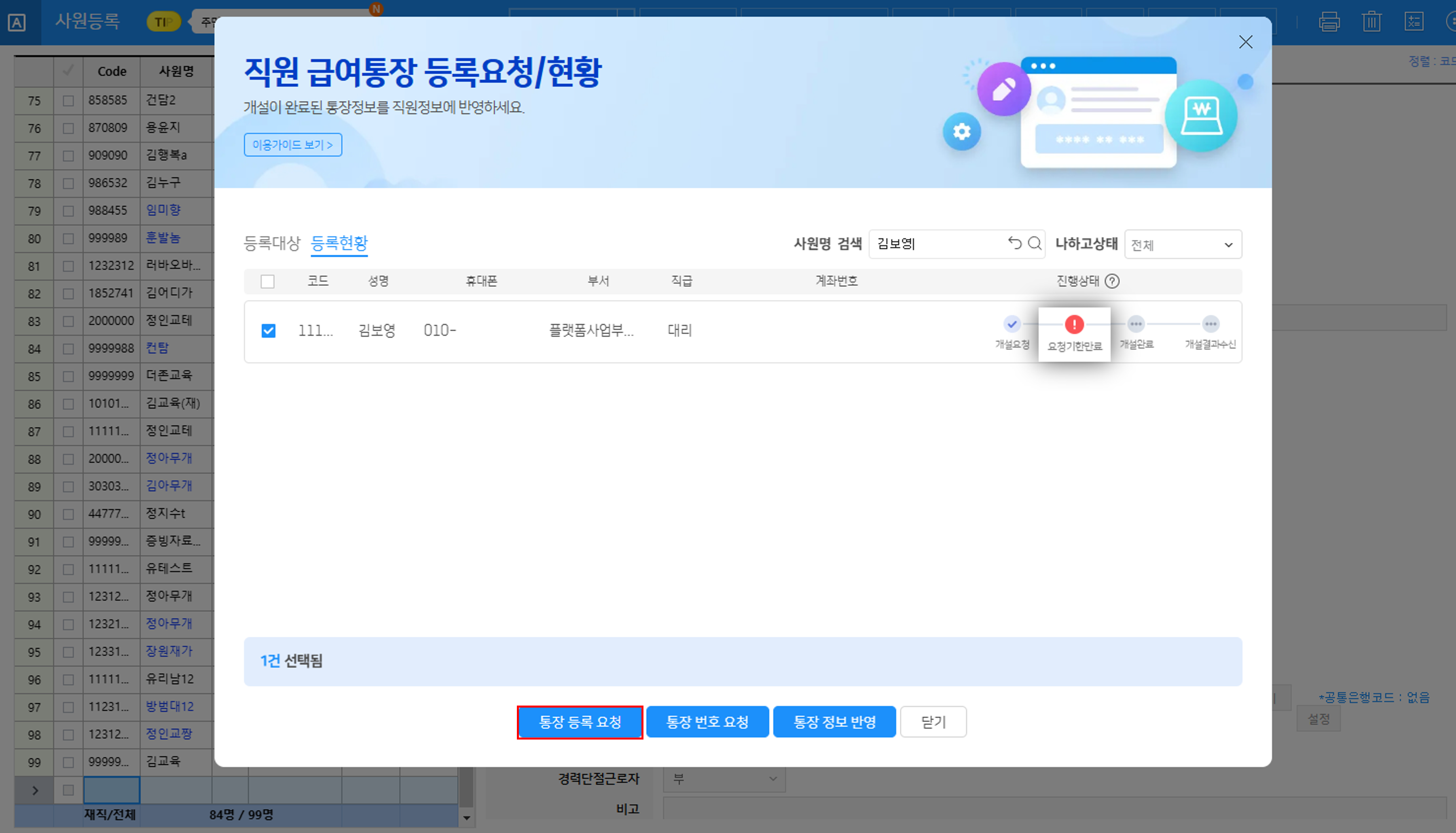Click the orange N notification badge

(x=376, y=8)
